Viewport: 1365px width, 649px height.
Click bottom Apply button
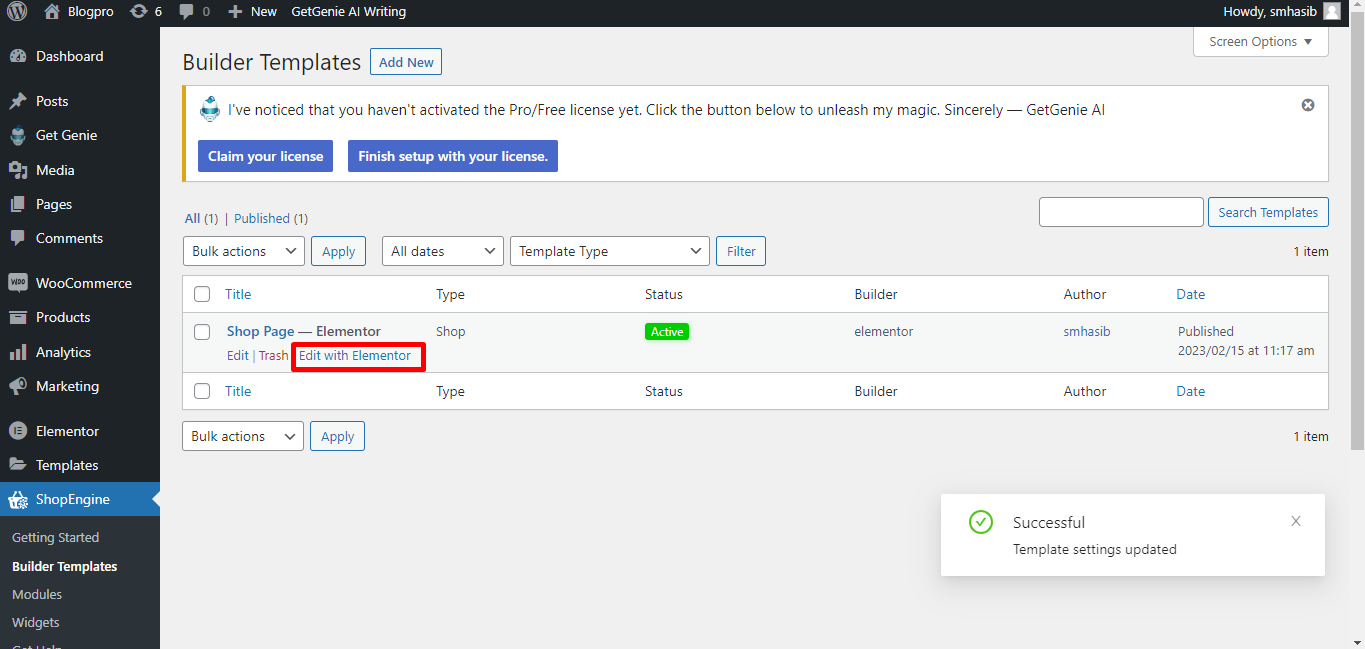click(338, 436)
